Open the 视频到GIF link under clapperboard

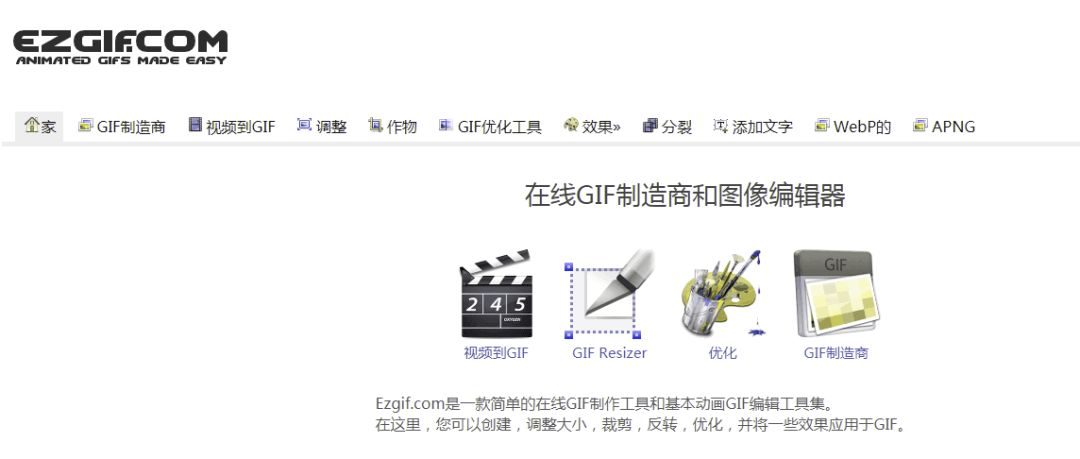(496, 353)
